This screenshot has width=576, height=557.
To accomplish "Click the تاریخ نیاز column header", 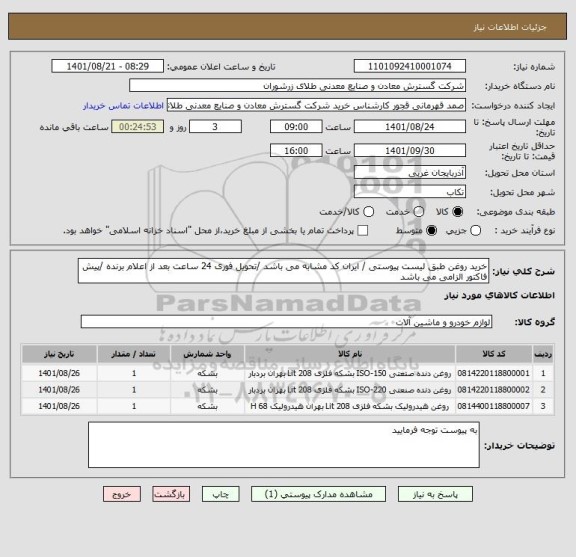I will pyautogui.click(x=59, y=354).
